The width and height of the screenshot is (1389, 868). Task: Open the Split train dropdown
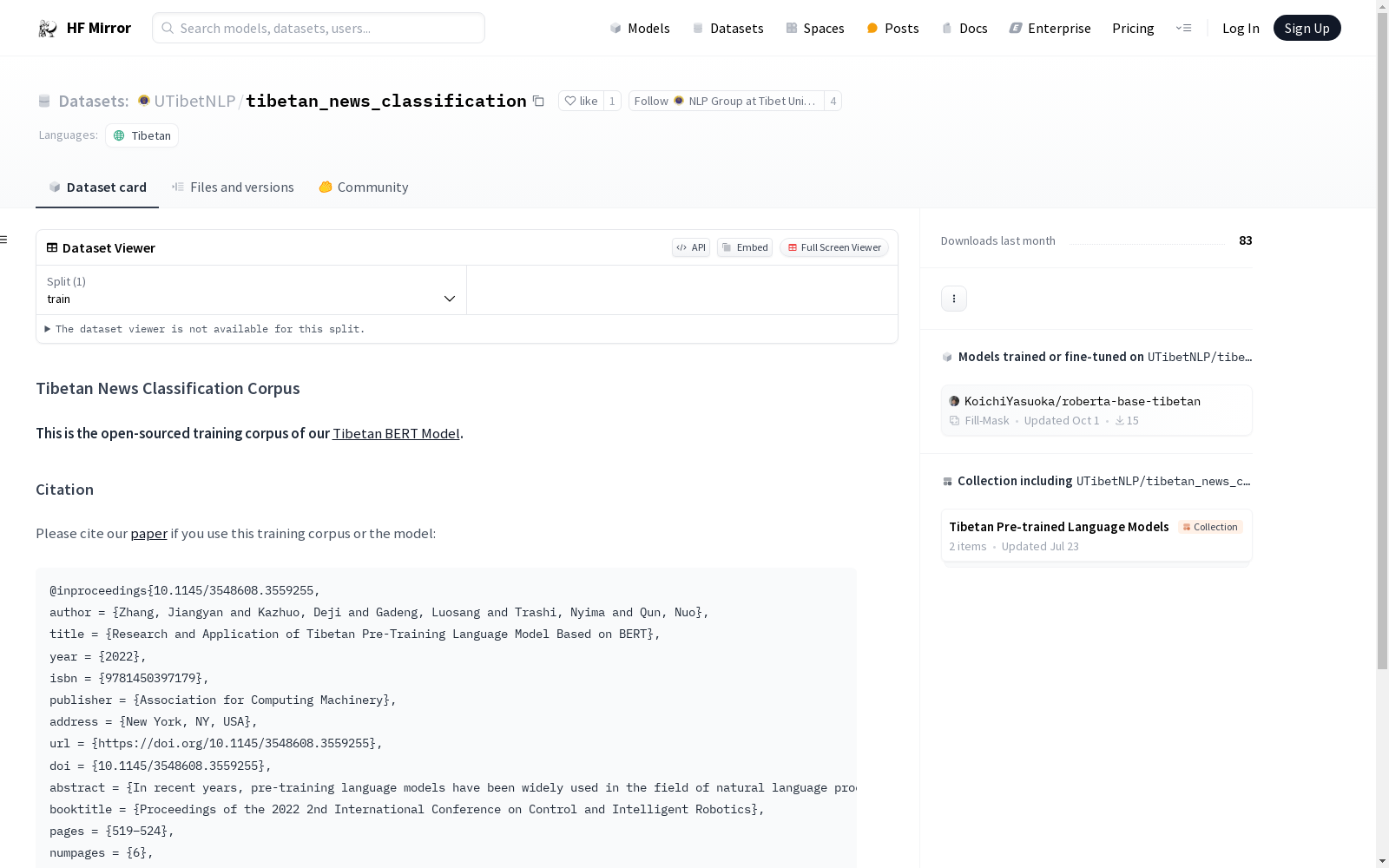(x=251, y=290)
